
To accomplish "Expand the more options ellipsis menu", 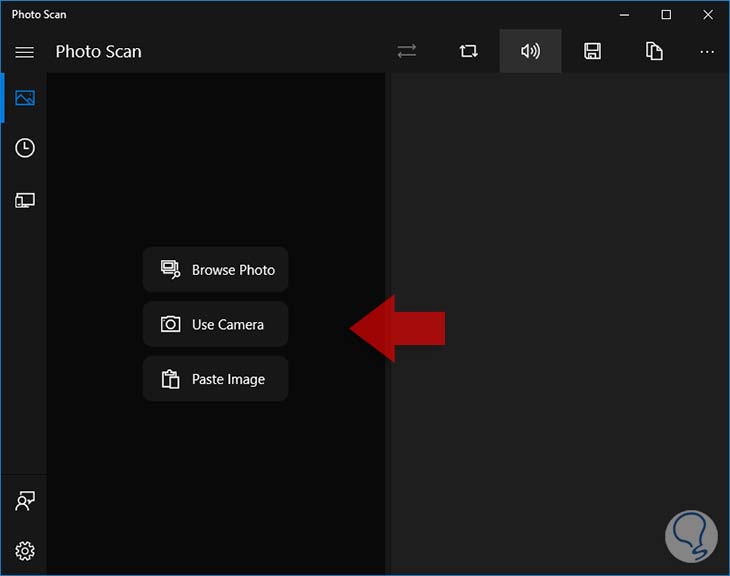I will coord(707,51).
